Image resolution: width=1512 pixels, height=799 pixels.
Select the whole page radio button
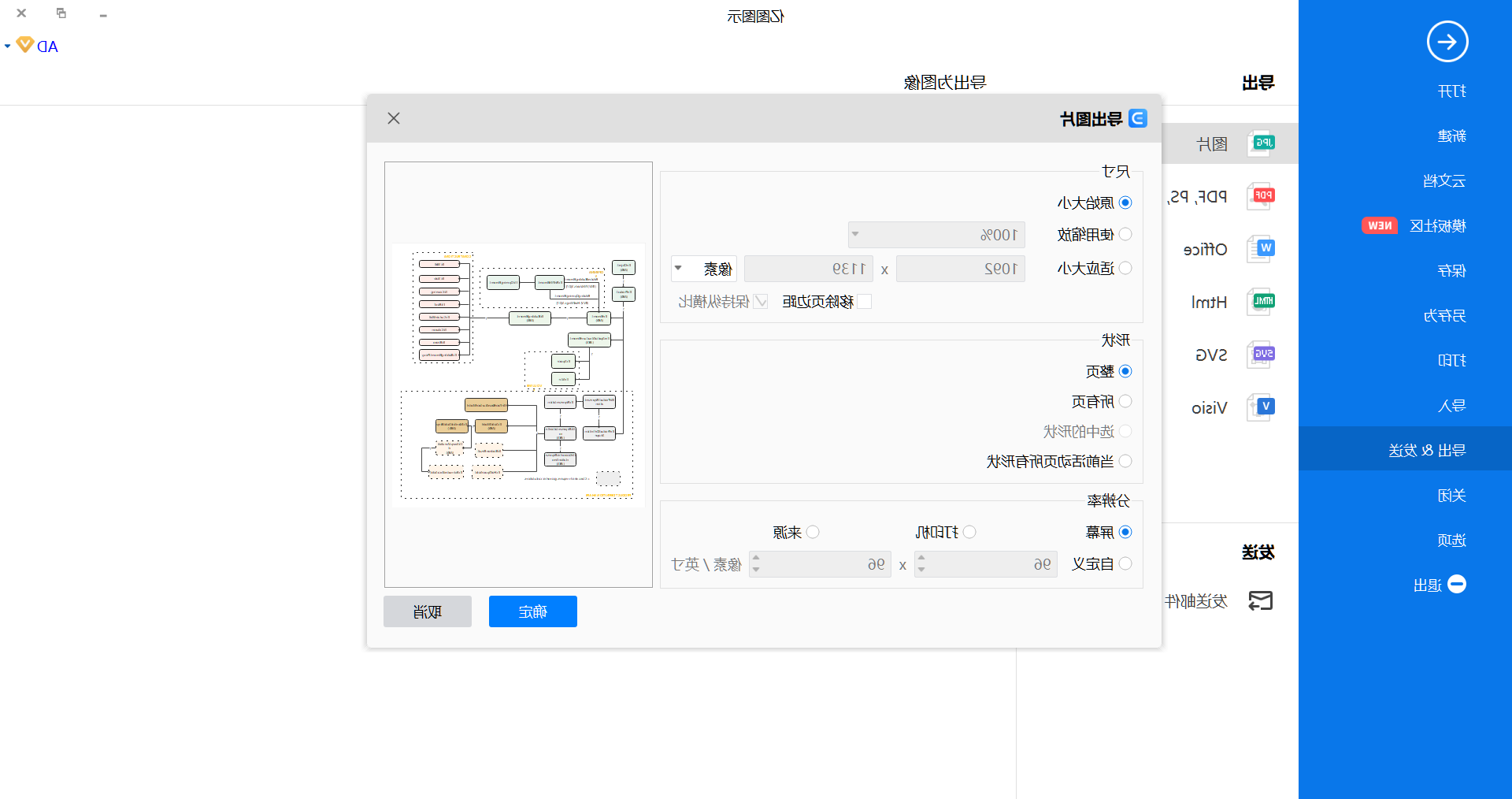pos(1125,371)
